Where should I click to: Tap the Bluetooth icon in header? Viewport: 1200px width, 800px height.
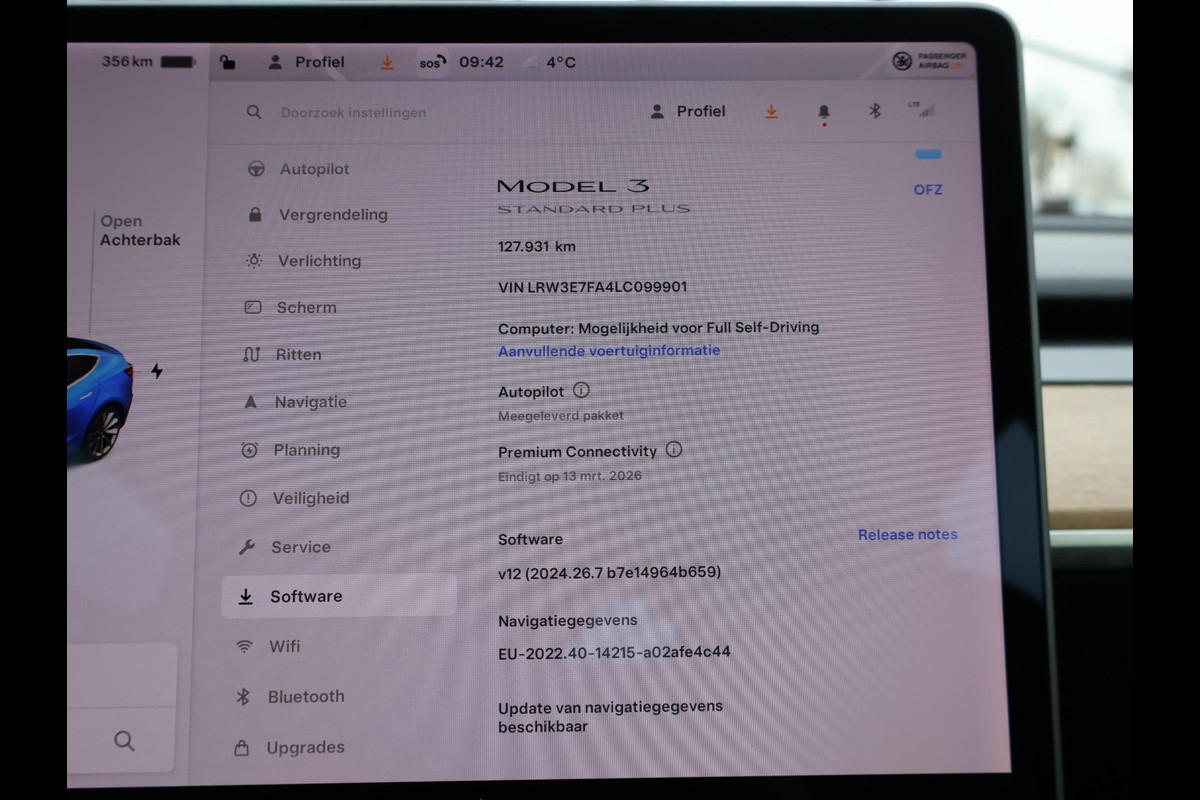pos(874,111)
